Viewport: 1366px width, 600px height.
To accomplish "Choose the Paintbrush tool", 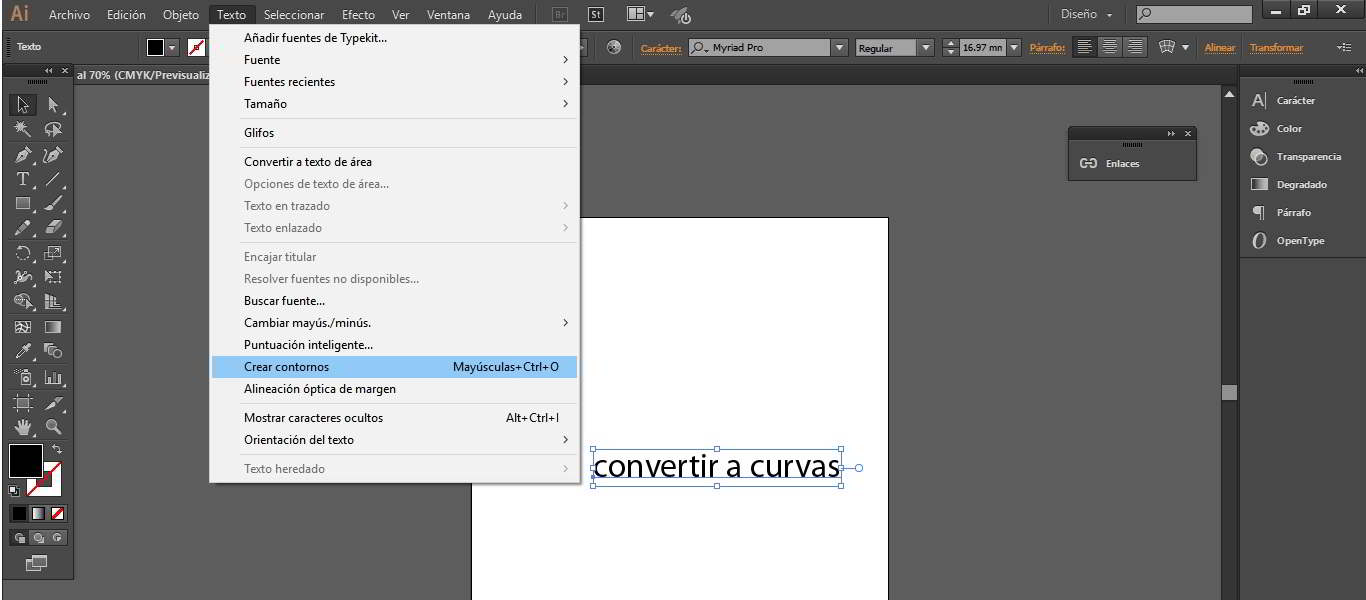I will (x=53, y=204).
